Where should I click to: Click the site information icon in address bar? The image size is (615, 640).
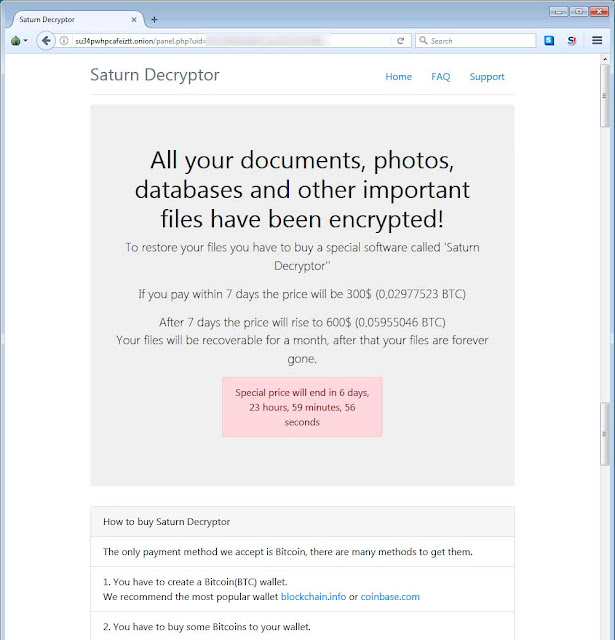(64, 41)
